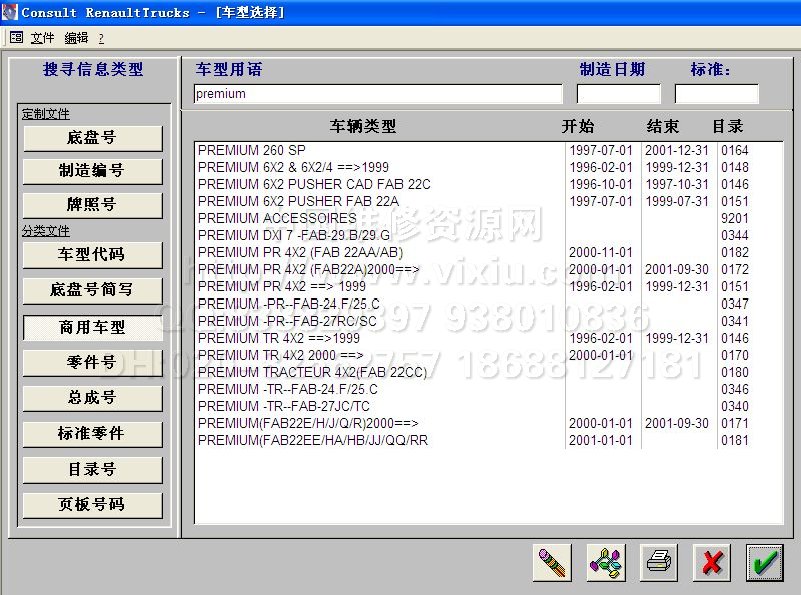Open the ? help menu

point(101,38)
